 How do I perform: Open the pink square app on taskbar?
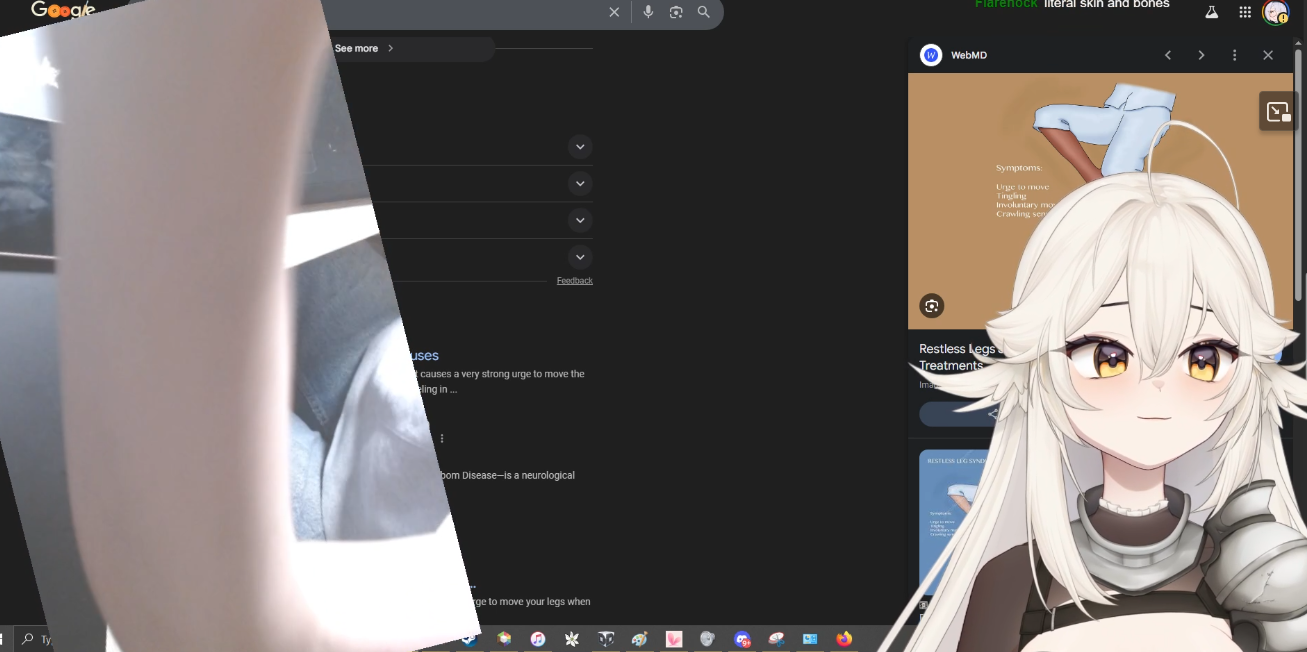[674, 638]
